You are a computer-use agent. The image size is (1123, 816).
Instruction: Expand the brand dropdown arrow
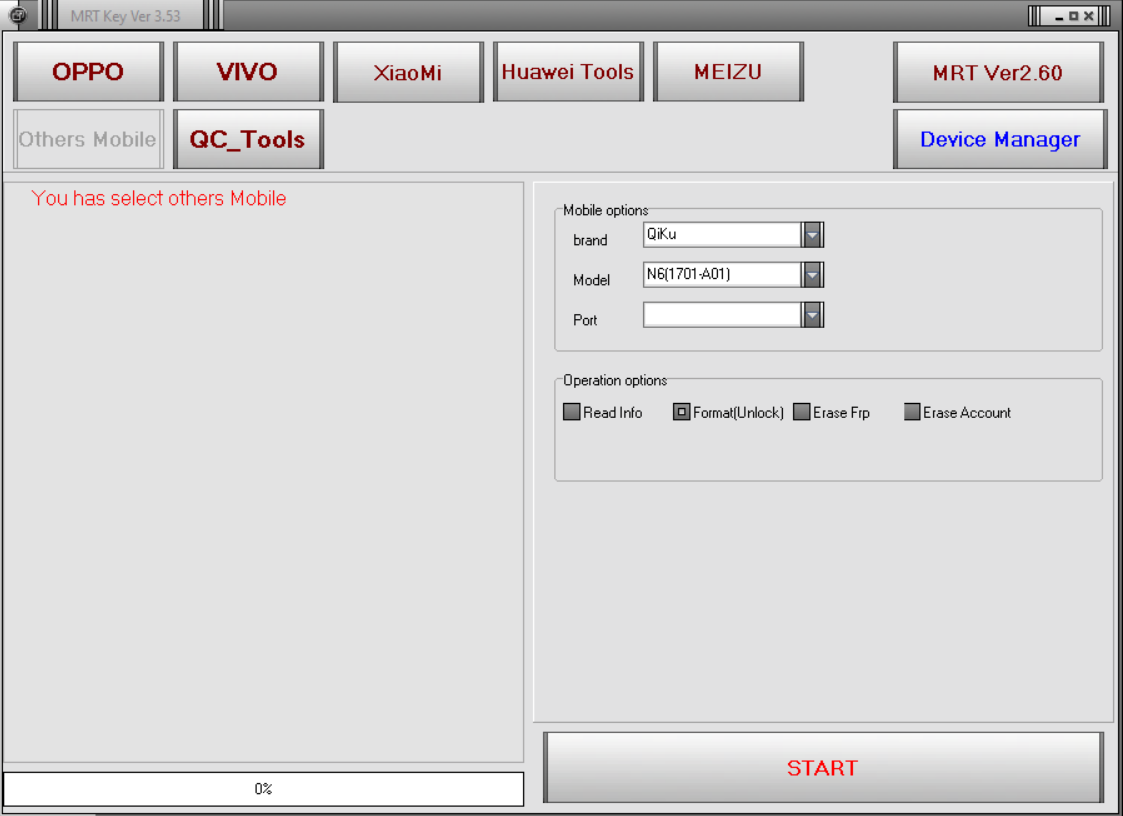pos(812,234)
